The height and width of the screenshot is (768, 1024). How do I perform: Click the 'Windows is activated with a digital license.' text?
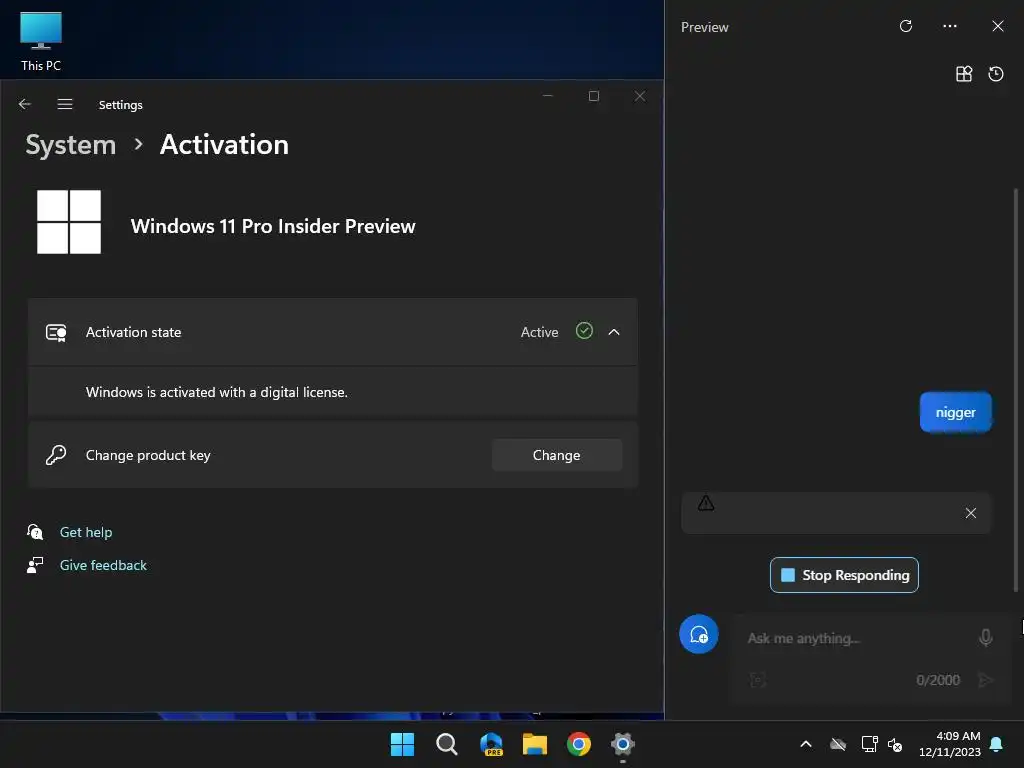click(217, 392)
